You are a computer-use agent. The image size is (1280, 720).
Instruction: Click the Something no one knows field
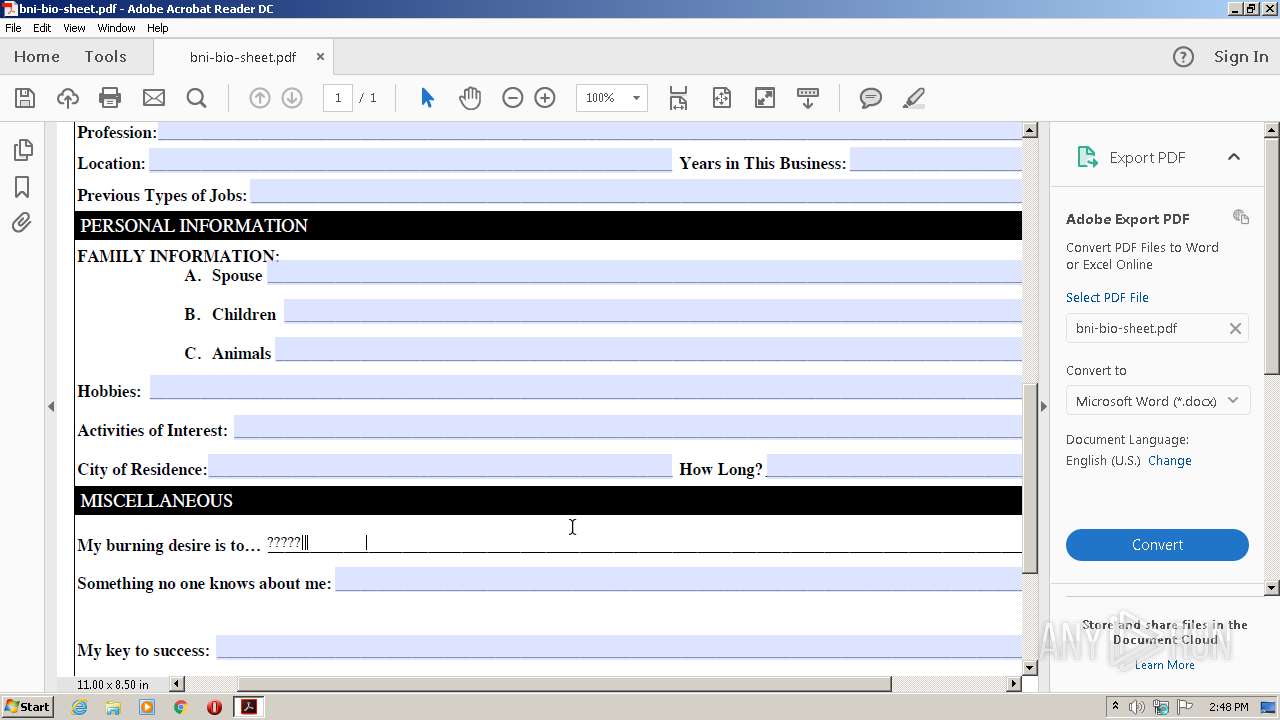tap(678, 580)
